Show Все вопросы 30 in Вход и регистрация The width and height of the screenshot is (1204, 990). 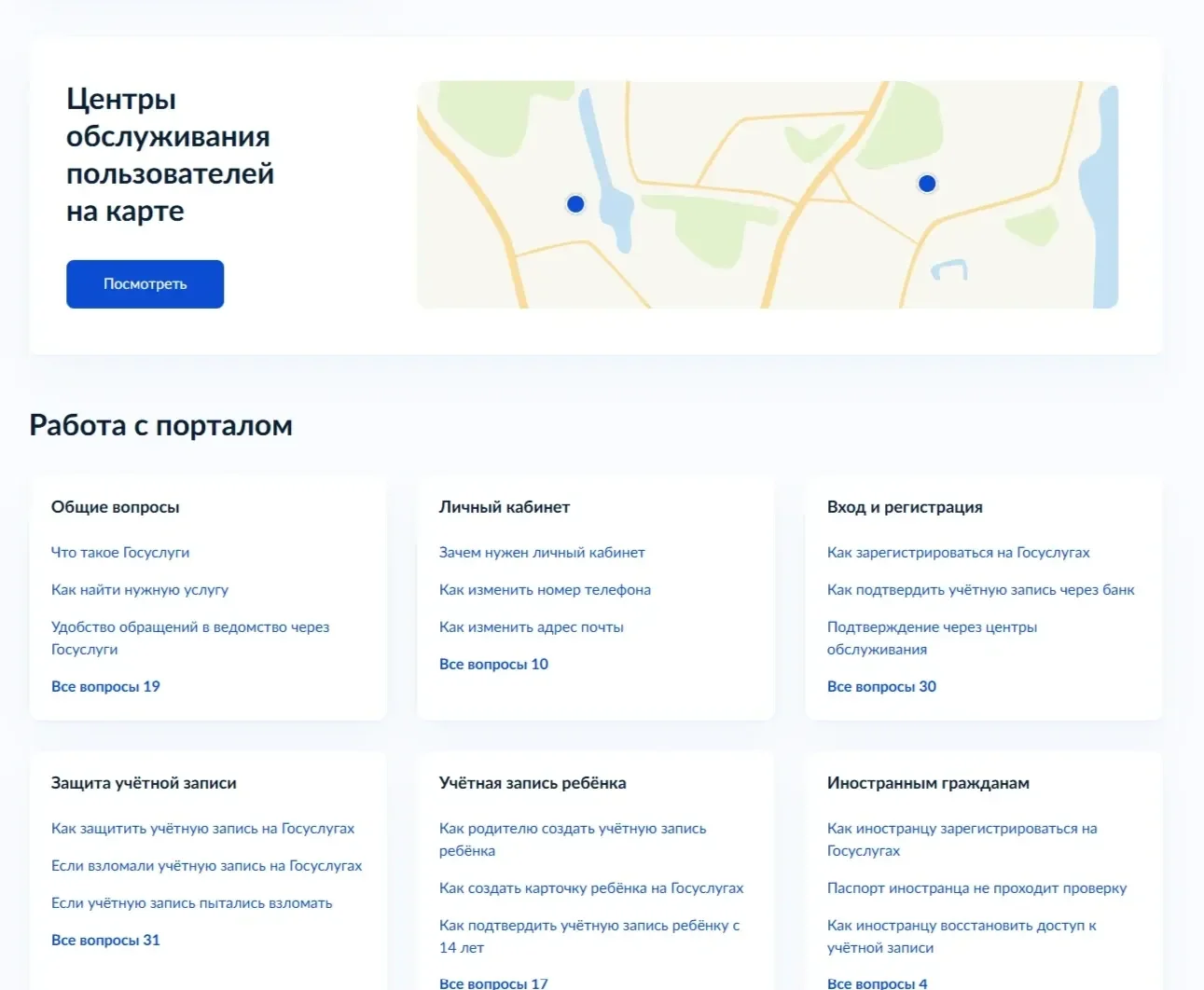coord(881,687)
